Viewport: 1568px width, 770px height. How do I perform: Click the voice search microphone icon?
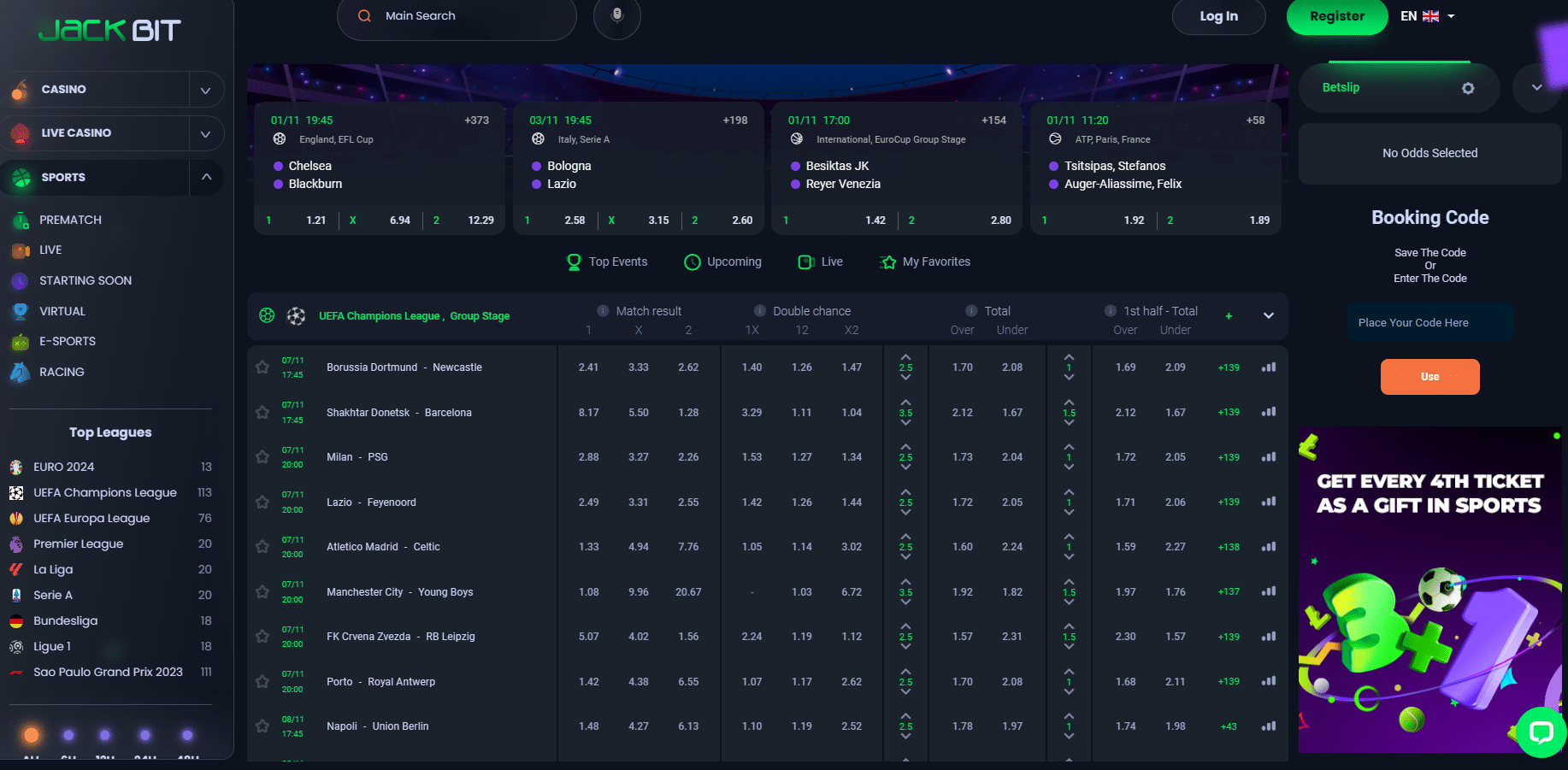(x=616, y=16)
